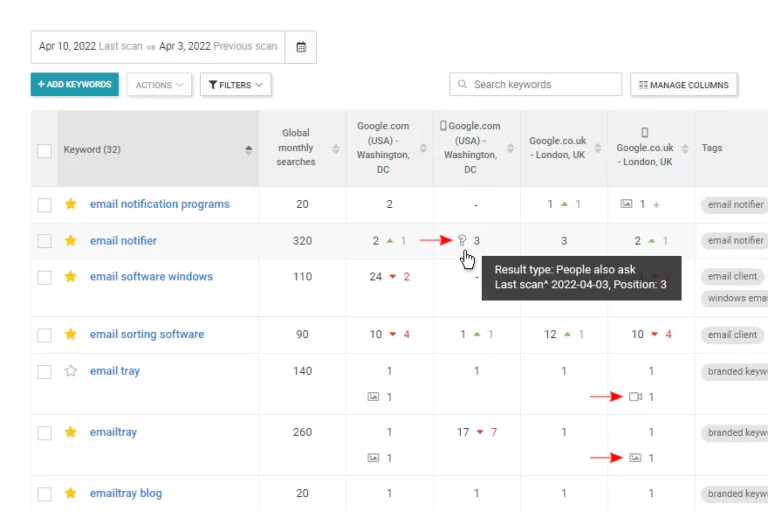Click People also ask icon in email notifier row
This screenshot has height=511, width=768.
(462, 241)
